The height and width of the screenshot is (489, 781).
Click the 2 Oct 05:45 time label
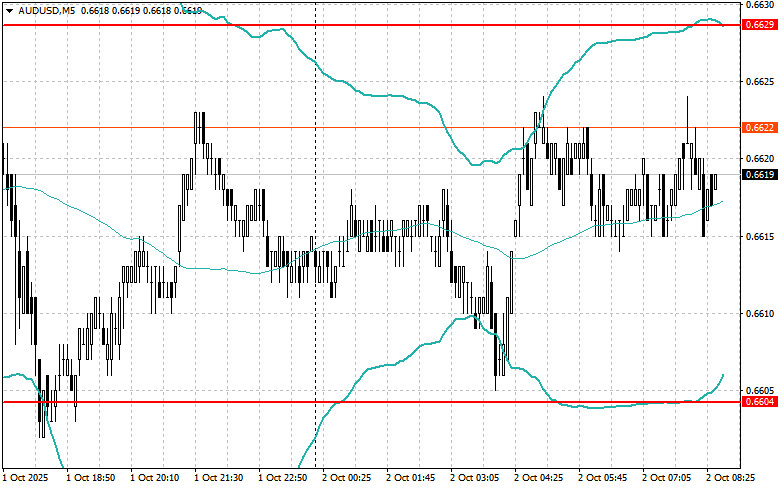point(603,478)
